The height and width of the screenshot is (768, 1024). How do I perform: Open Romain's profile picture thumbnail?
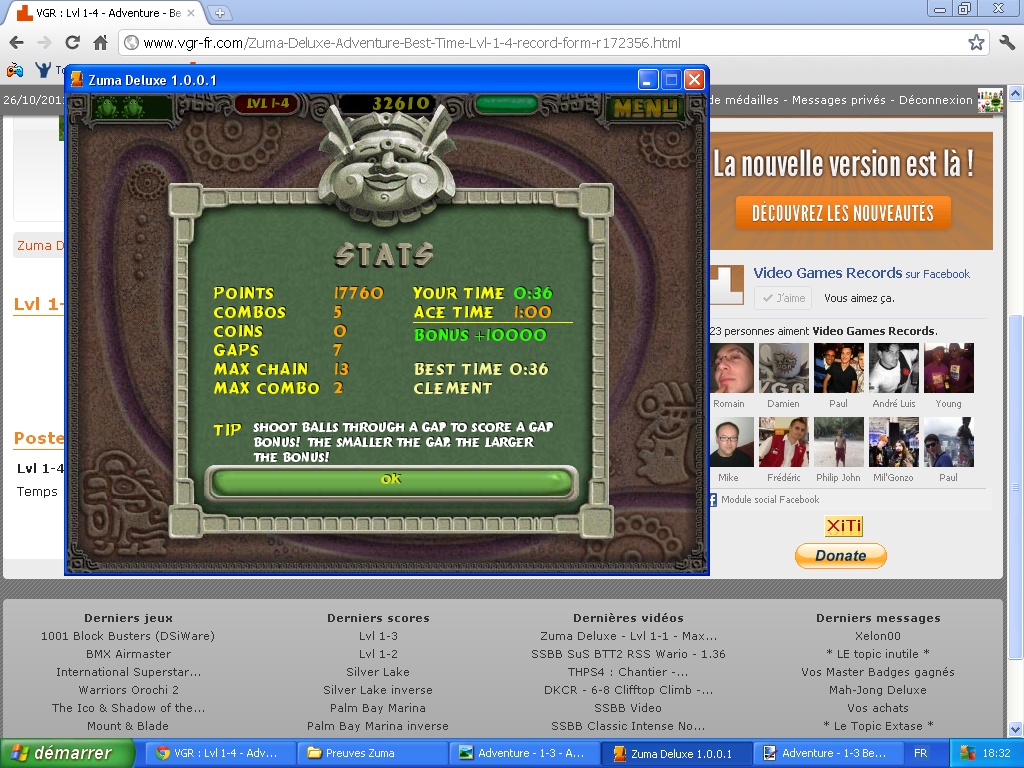(x=732, y=368)
